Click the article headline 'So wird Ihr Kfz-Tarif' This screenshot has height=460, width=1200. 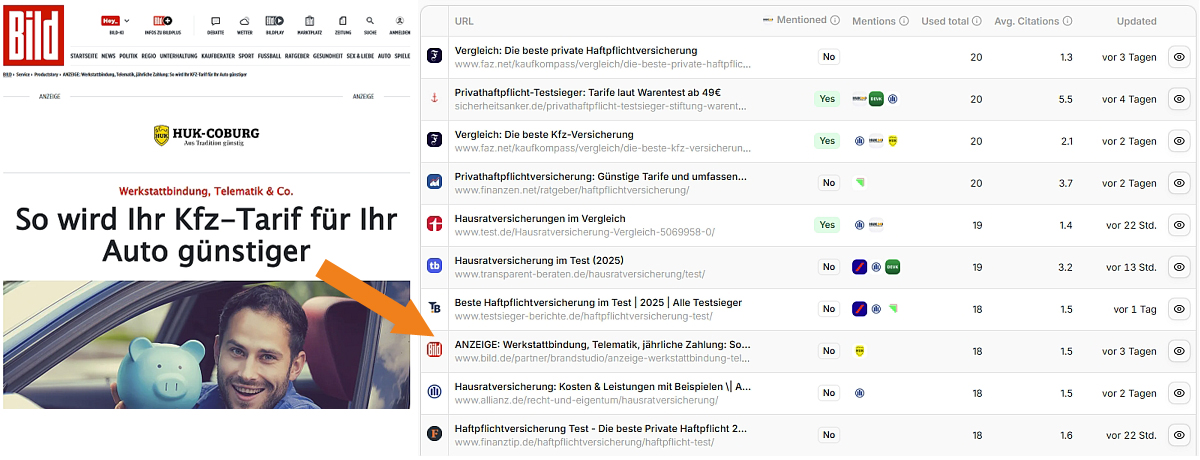click(206, 235)
